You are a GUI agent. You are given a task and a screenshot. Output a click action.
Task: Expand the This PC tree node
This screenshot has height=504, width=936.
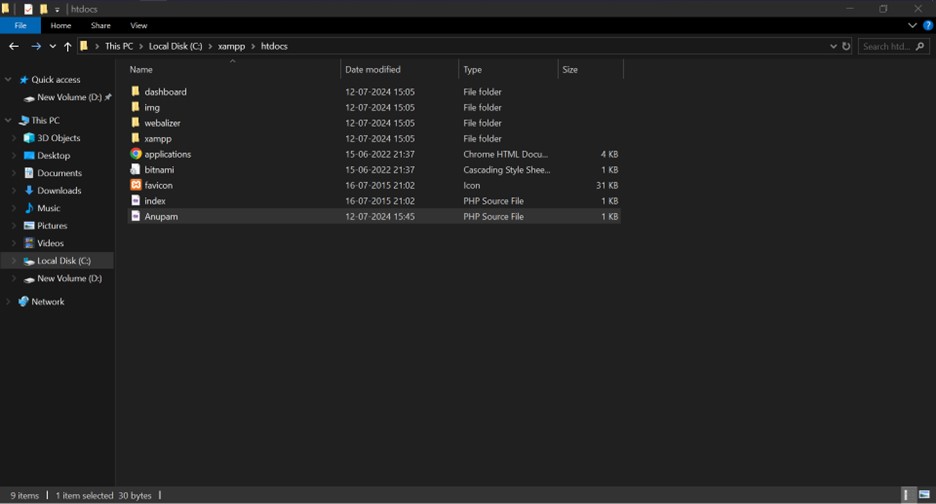point(8,120)
